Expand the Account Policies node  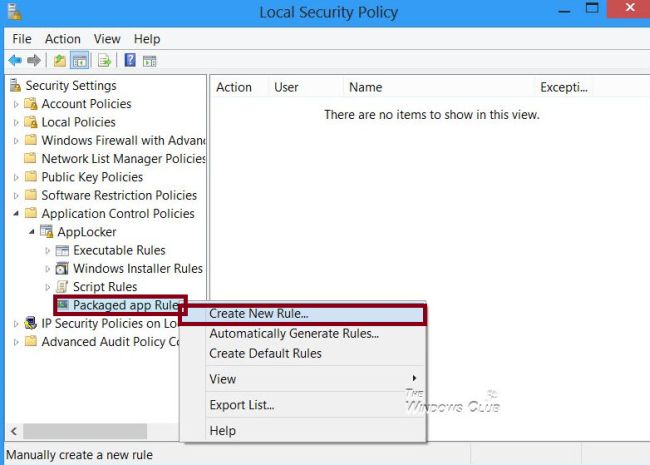[16, 104]
